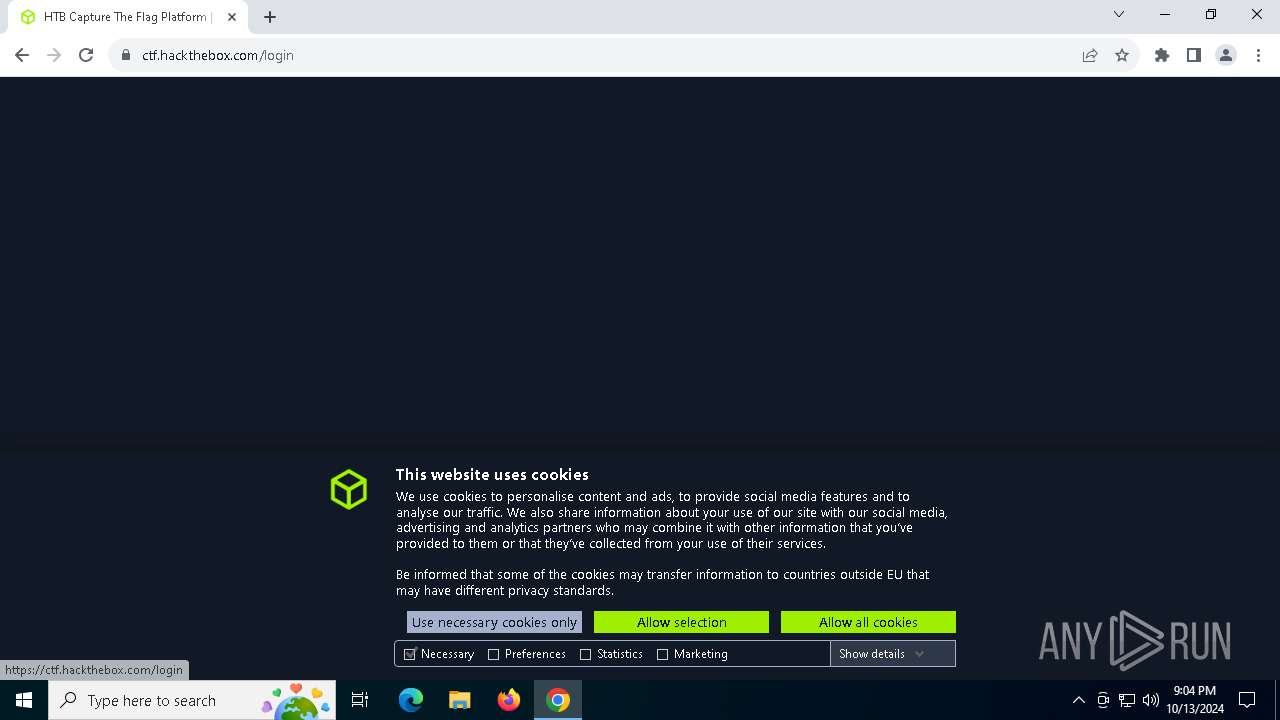Enable the Statistics cookies checkbox
1280x720 pixels.
(x=586, y=654)
